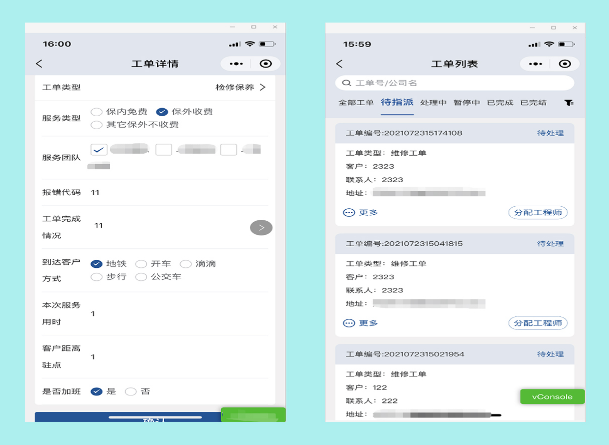The height and width of the screenshot is (445, 609).
Task: Click the 联系人: 222 line
Action: [x=371, y=401]
